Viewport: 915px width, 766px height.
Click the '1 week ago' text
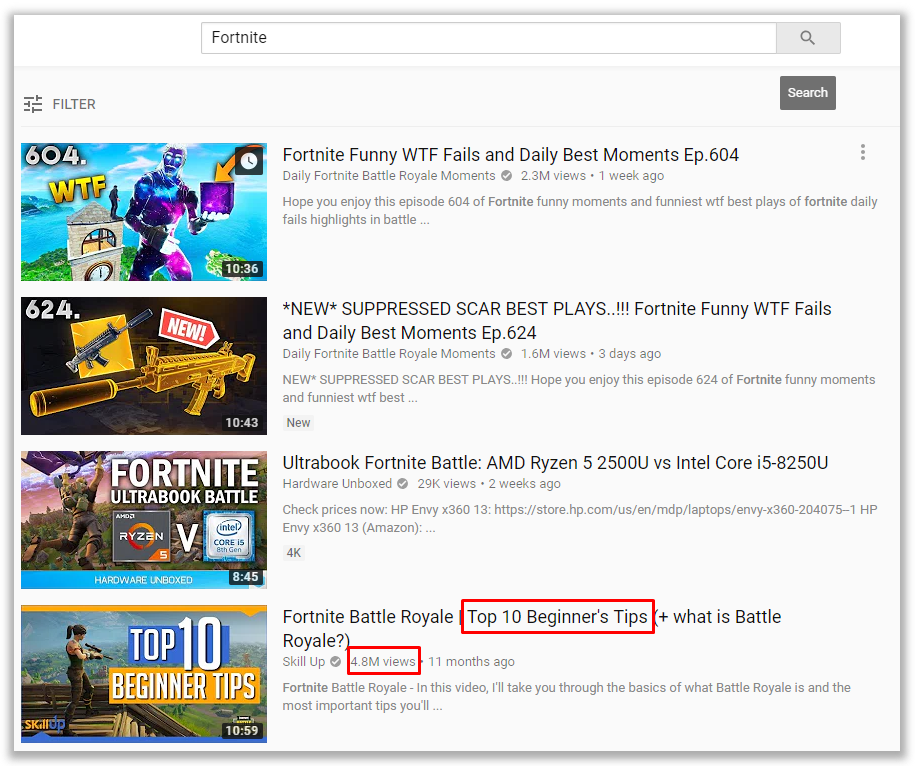point(631,176)
